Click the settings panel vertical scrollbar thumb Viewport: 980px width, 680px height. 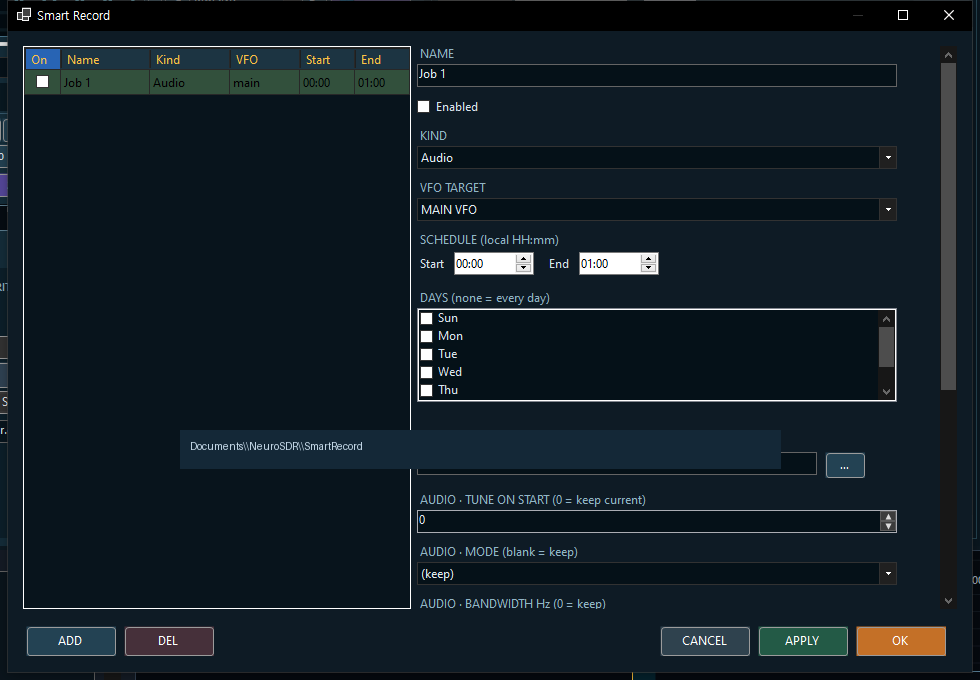click(948, 226)
